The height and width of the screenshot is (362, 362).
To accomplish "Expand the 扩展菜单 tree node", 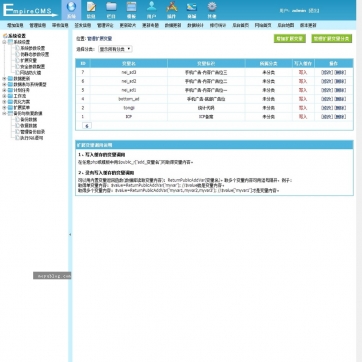I will pos(4,108).
